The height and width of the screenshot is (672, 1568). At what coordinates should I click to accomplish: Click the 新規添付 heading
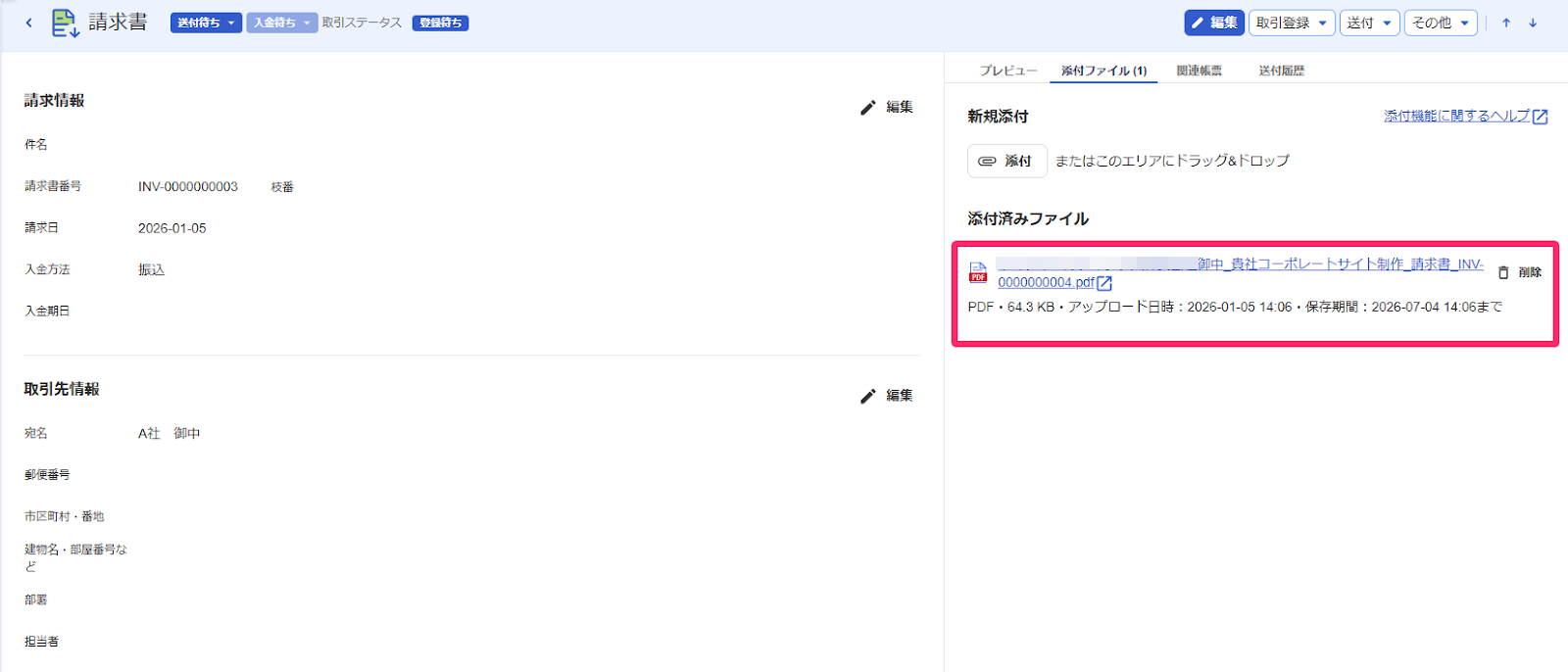pyautogui.click(x=998, y=116)
